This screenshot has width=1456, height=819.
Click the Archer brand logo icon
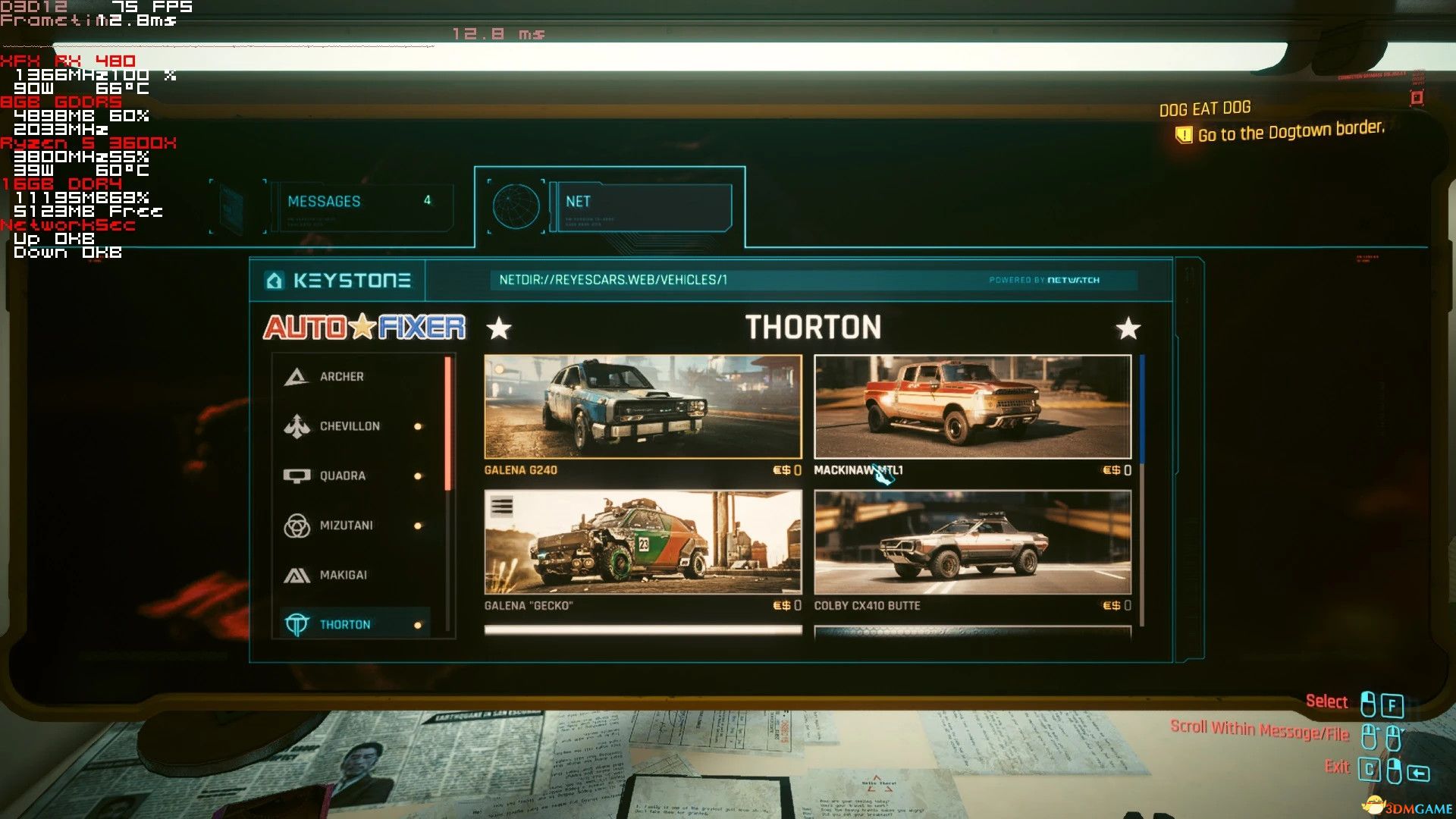[296, 376]
